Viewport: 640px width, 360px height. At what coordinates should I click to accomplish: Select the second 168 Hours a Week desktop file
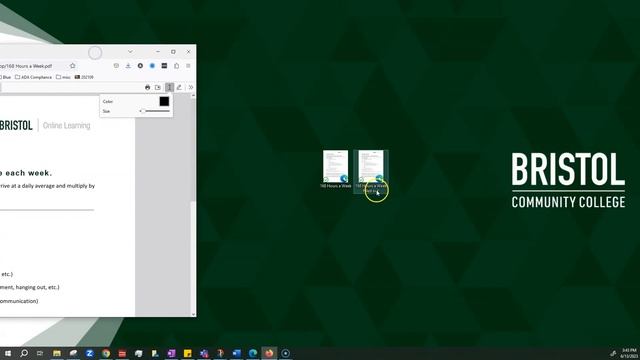point(371,171)
